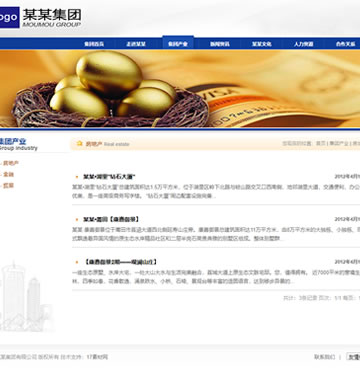Click the orange bullet beside 钻石大厦 article
Viewport: 360px width, 380px height.
click(77, 177)
